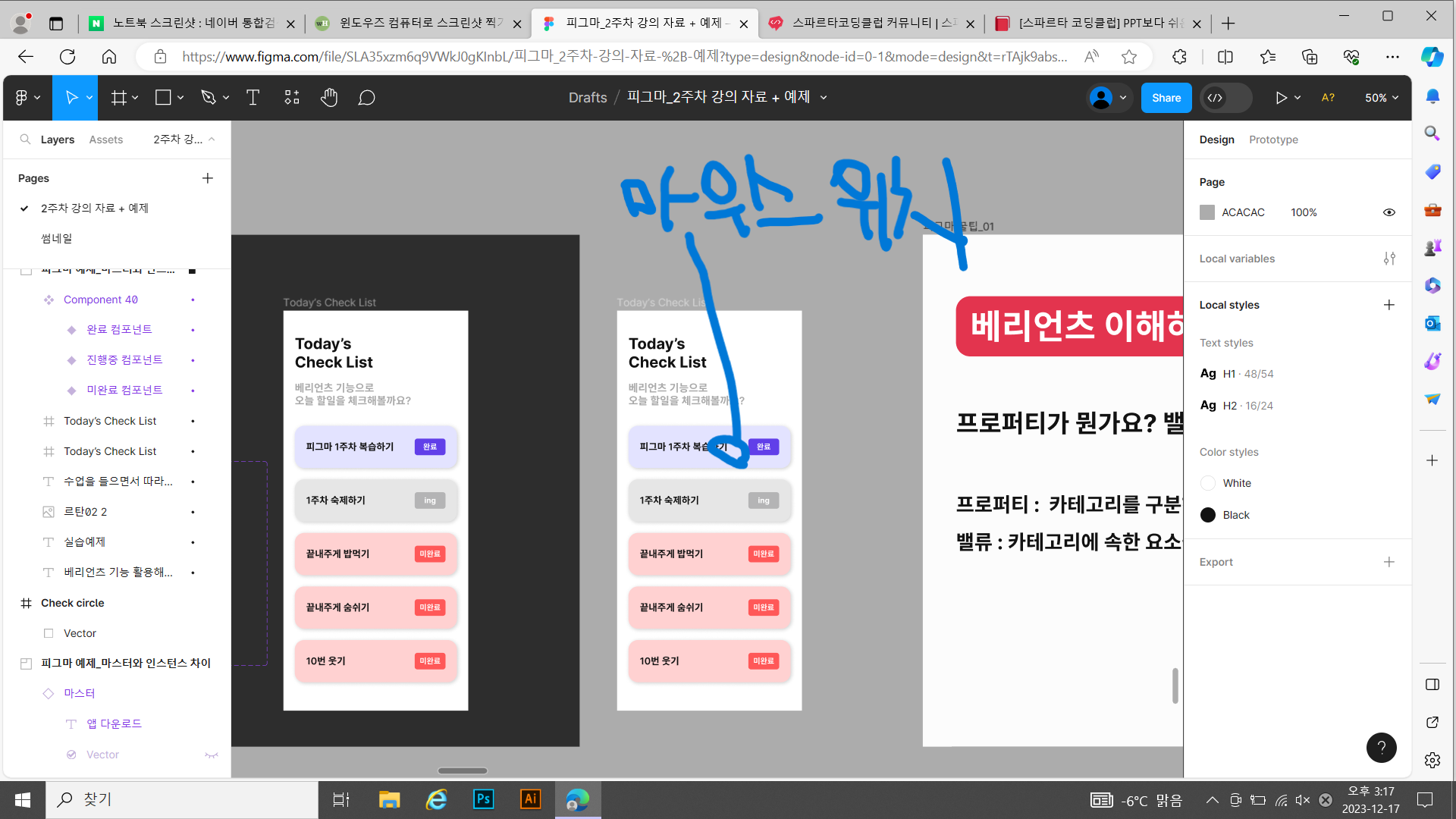Select the Pen tool
This screenshot has width=1456, height=819.
click(208, 98)
